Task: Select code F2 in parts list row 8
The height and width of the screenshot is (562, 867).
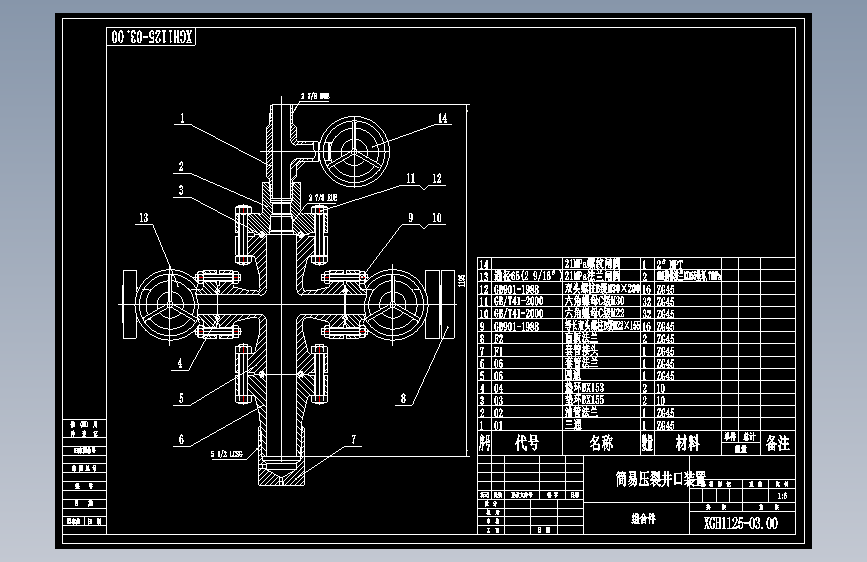Action: point(499,339)
